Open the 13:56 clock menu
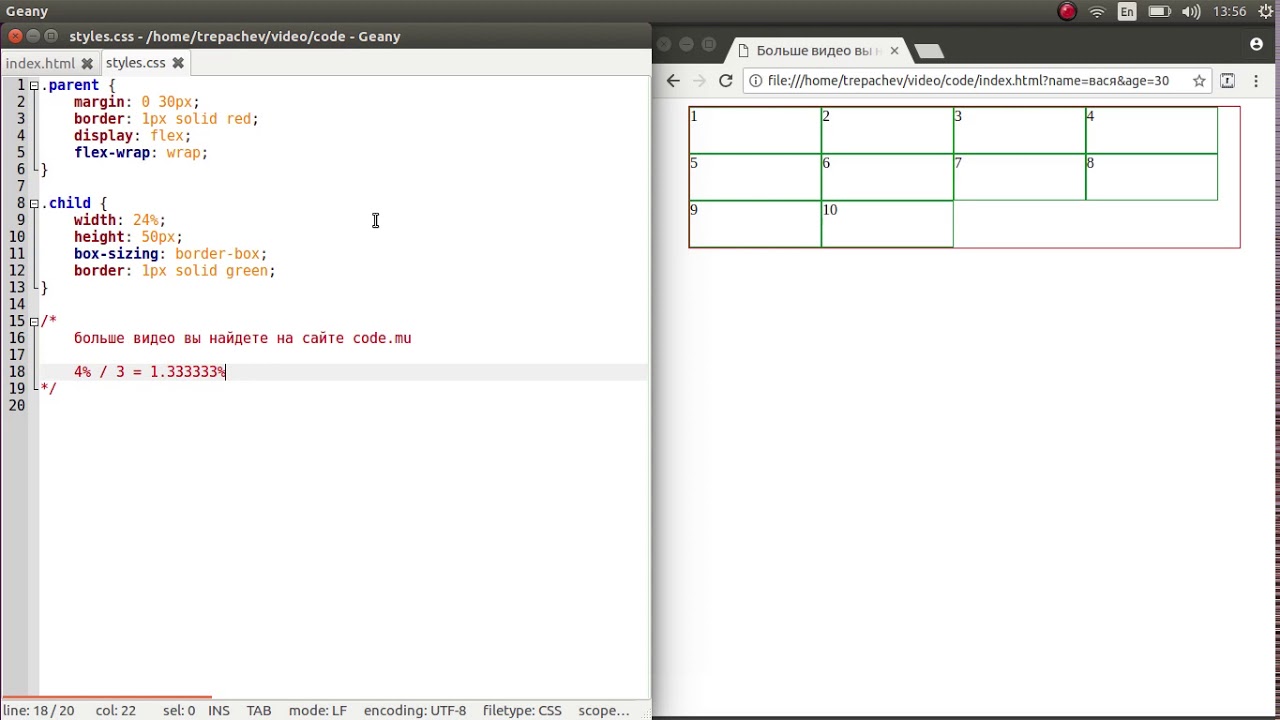 tap(1229, 12)
